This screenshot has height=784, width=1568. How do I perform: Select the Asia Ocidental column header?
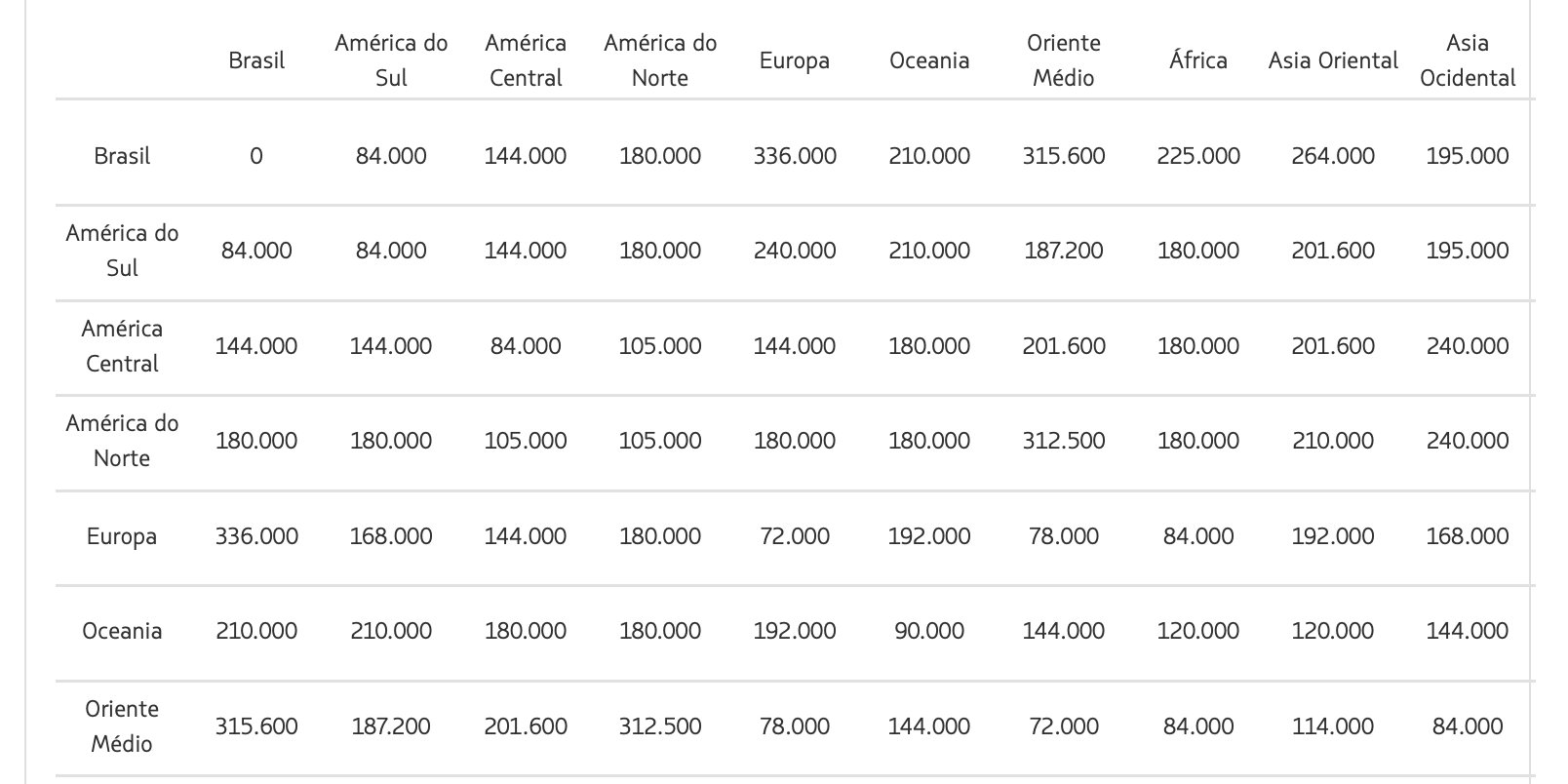pos(1468,60)
